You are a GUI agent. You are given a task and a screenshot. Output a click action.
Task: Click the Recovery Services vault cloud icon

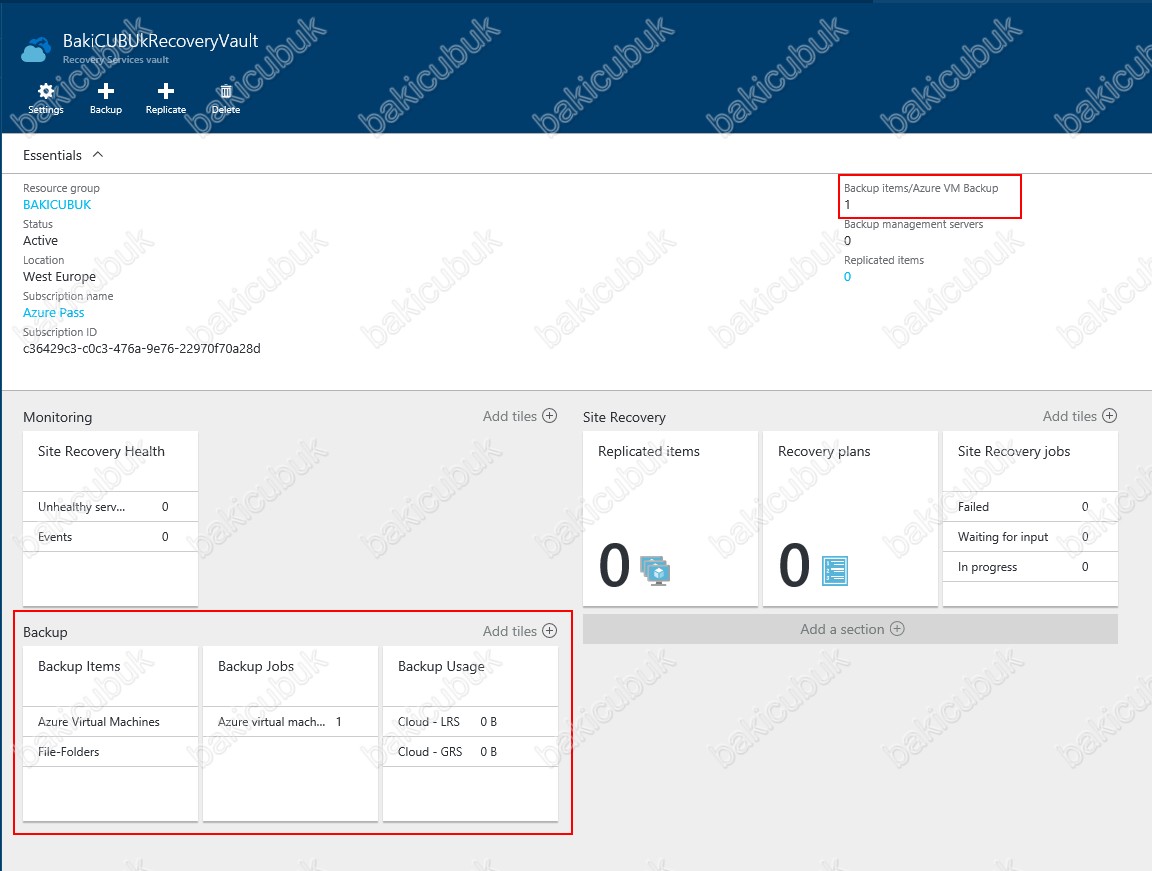[x=36, y=50]
